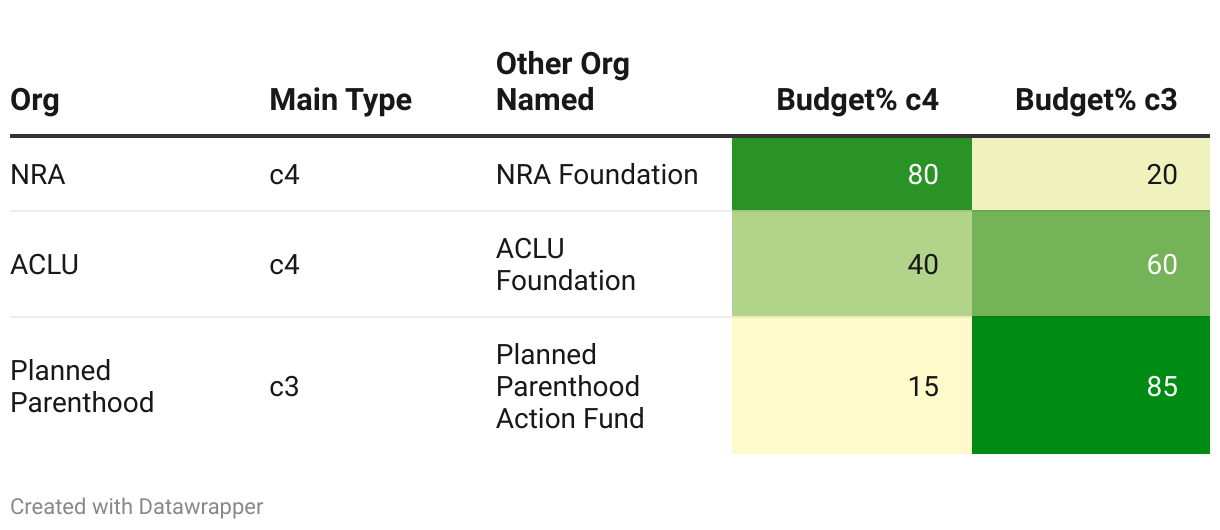Click the pale yellow 20 cell

point(1091,175)
